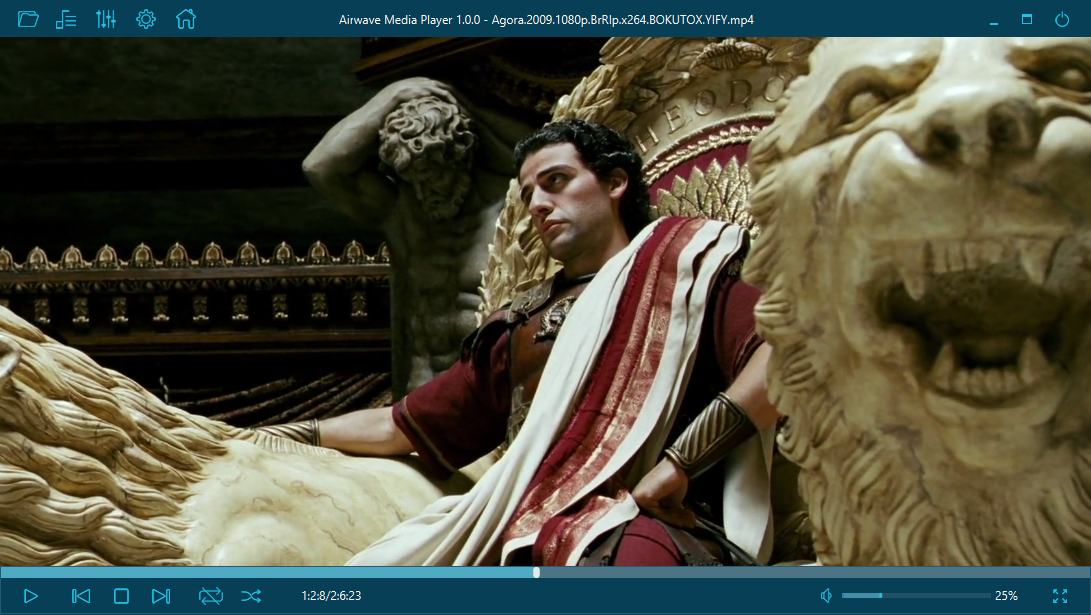Click the seek bar playhead handle
The width and height of the screenshot is (1091, 615).
click(x=536, y=573)
